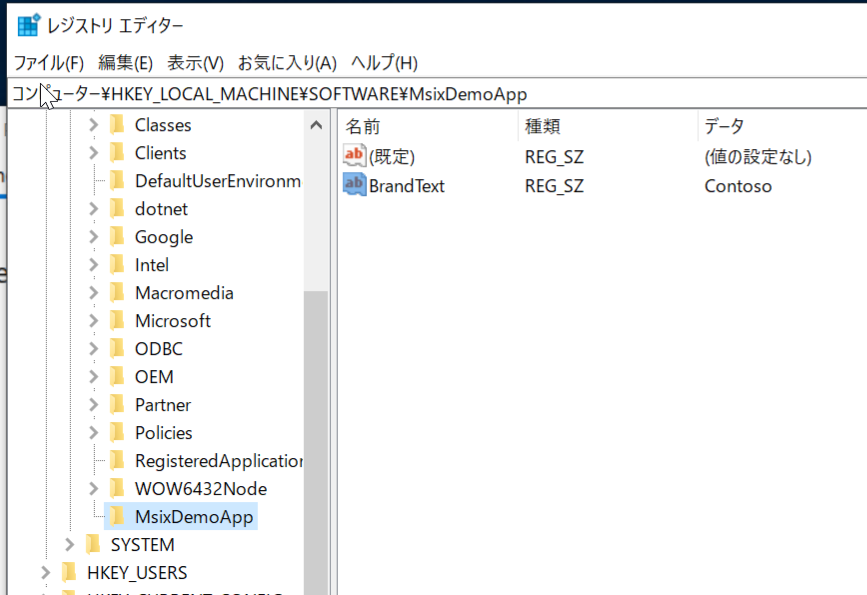The height and width of the screenshot is (595, 867).
Task: Click REG_SZ type of (既定) row
Action: pyautogui.click(x=554, y=157)
